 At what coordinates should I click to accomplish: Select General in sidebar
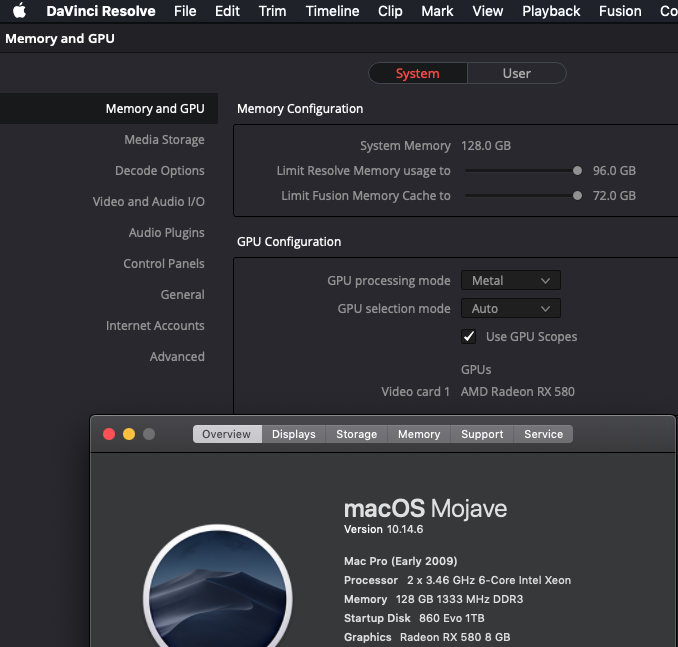click(x=182, y=295)
